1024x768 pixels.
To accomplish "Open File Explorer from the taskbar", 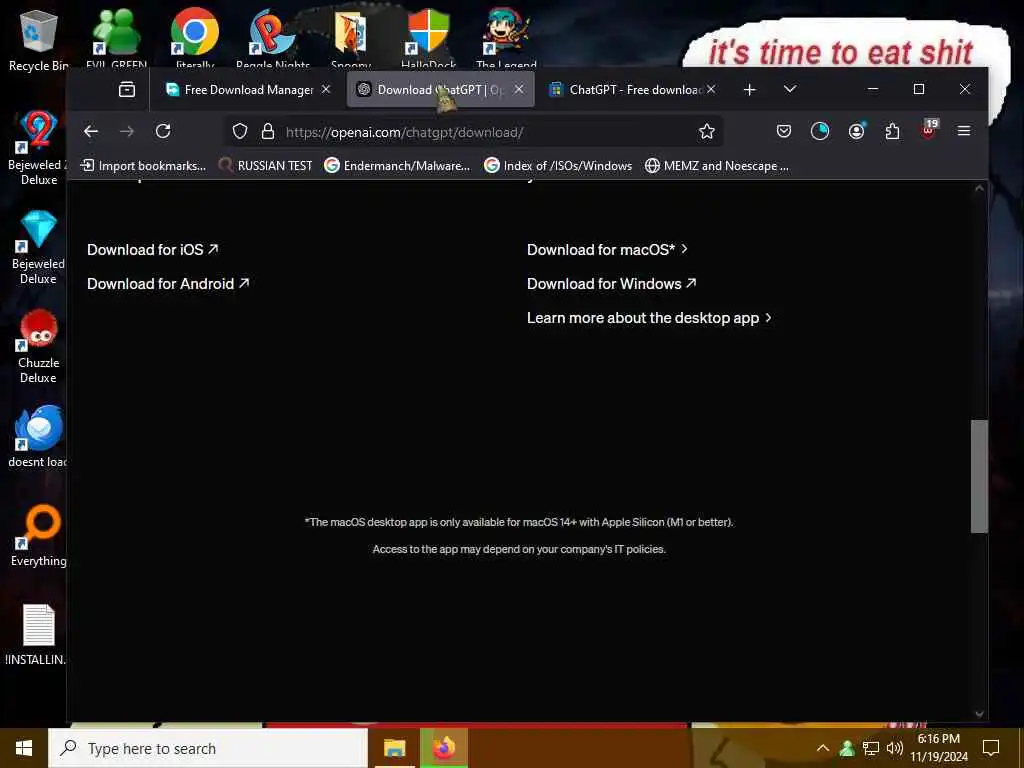I will [394, 748].
